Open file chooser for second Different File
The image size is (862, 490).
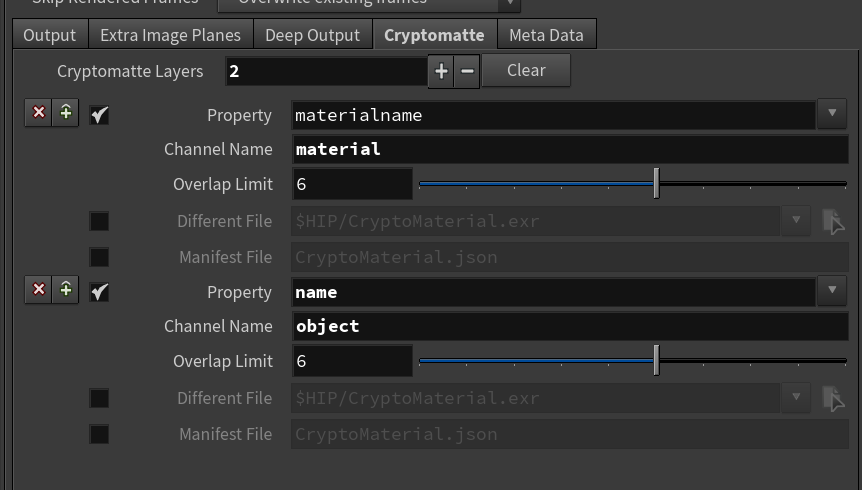point(833,399)
